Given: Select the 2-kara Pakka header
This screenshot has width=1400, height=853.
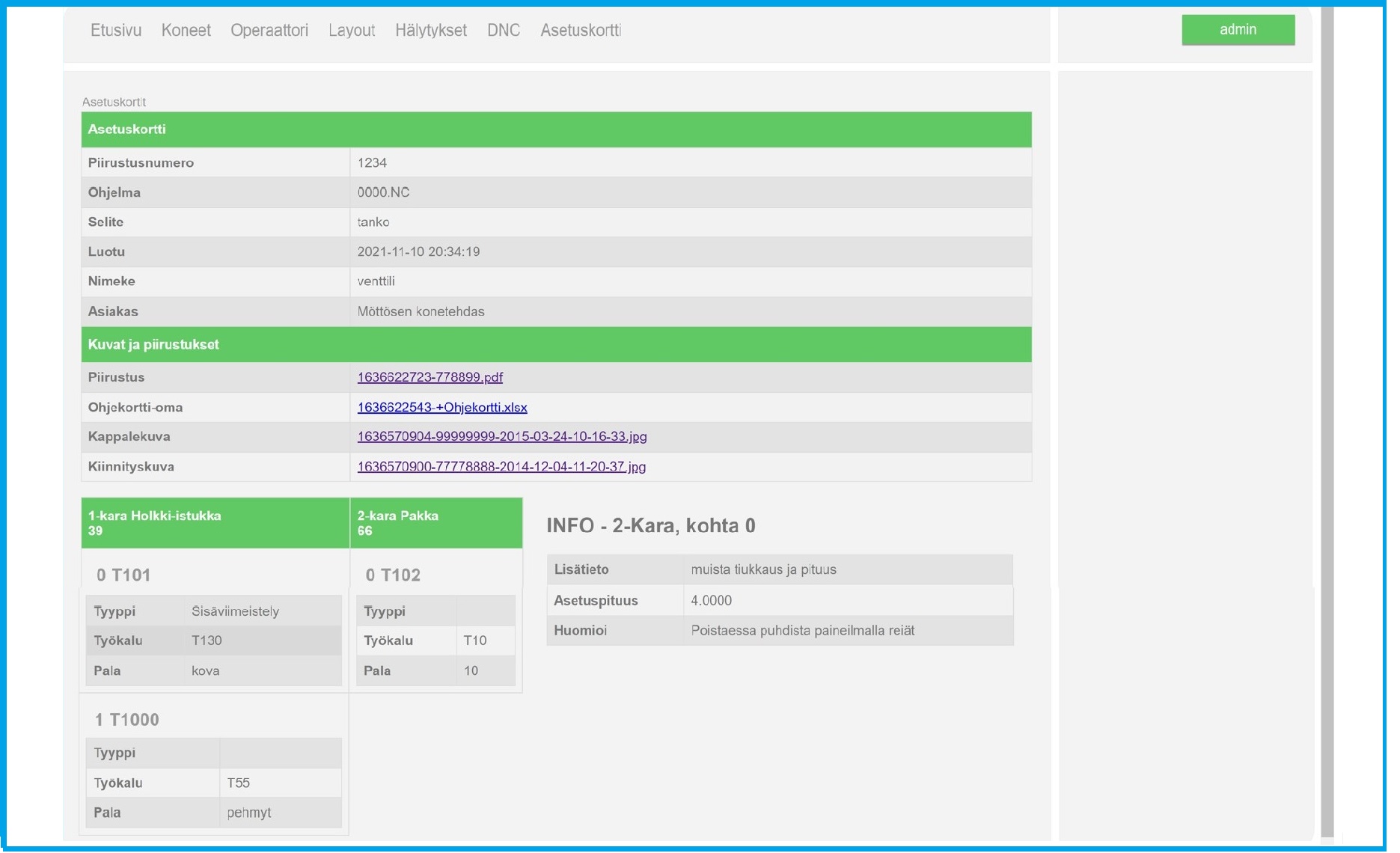Looking at the screenshot, I should click(435, 524).
